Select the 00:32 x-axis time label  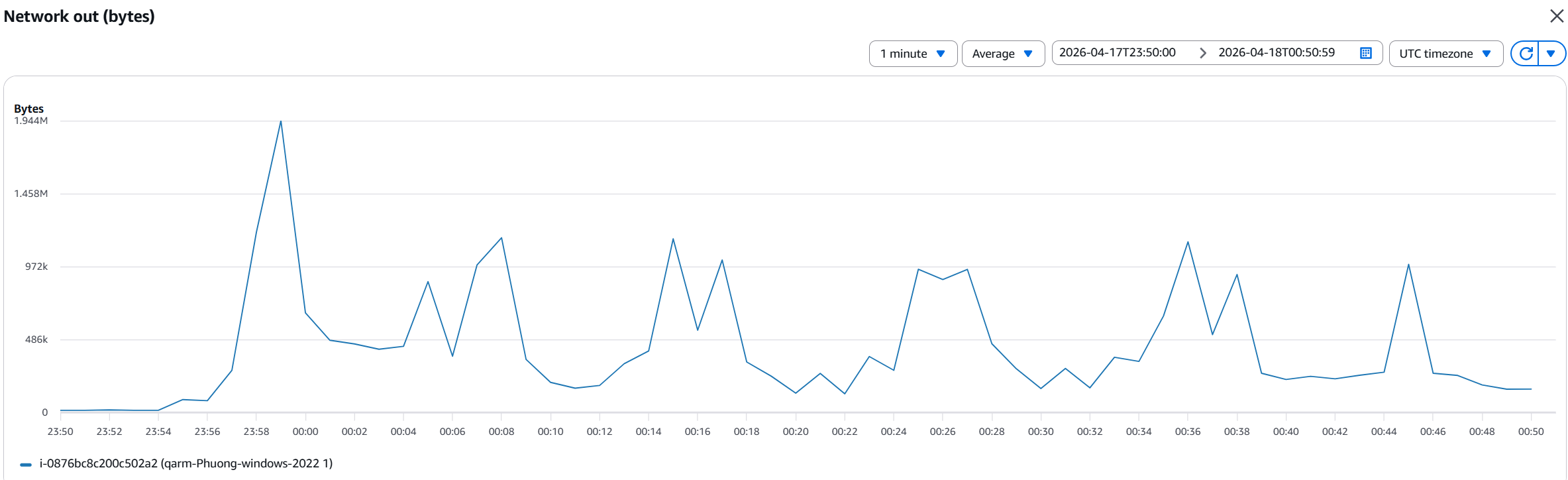pos(1090,432)
